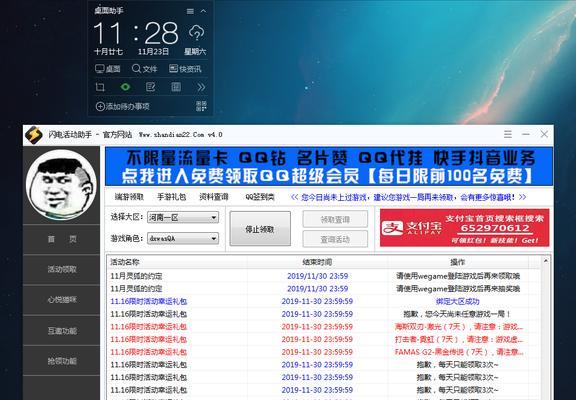Toggle the green eye protection icon

point(125,87)
